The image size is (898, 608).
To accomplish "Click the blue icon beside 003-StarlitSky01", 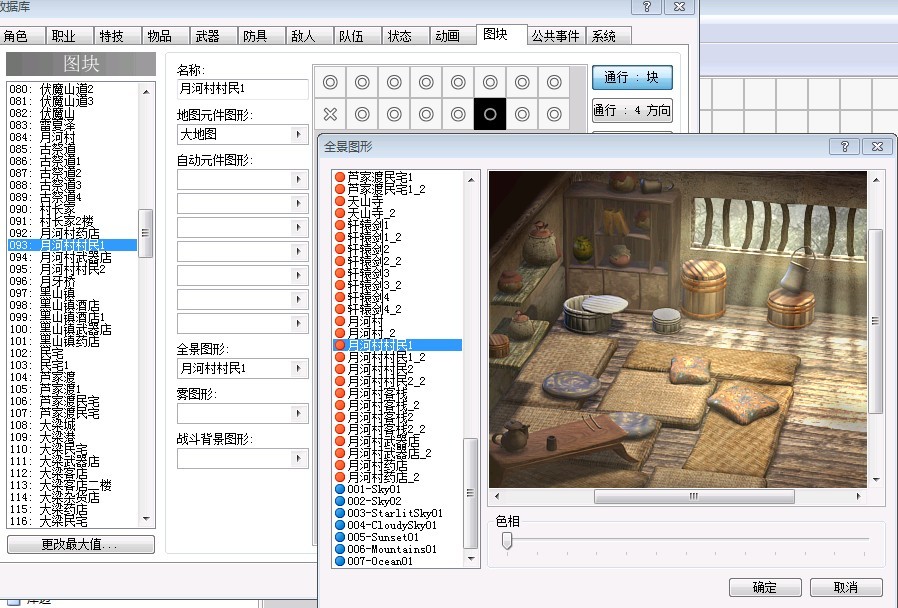I will tap(340, 513).
